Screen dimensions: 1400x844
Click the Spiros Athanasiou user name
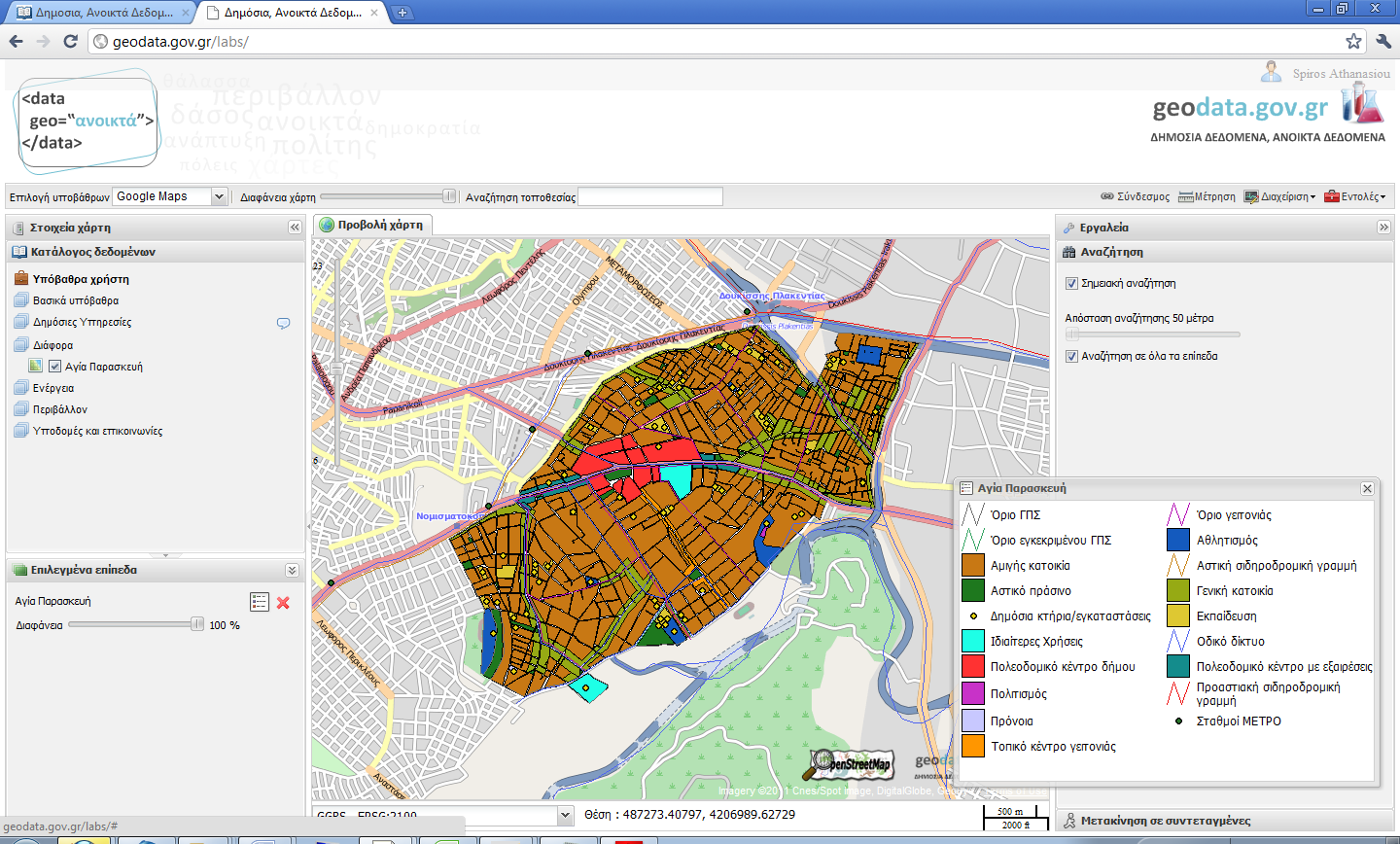[x=1342, y=74]
